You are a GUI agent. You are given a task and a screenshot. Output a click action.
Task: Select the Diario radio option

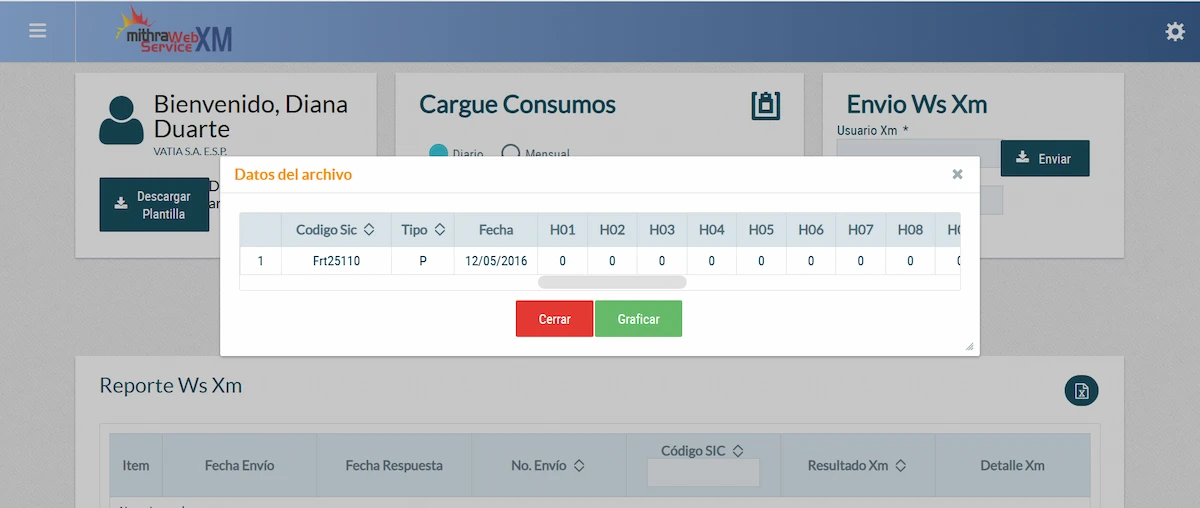438,153
